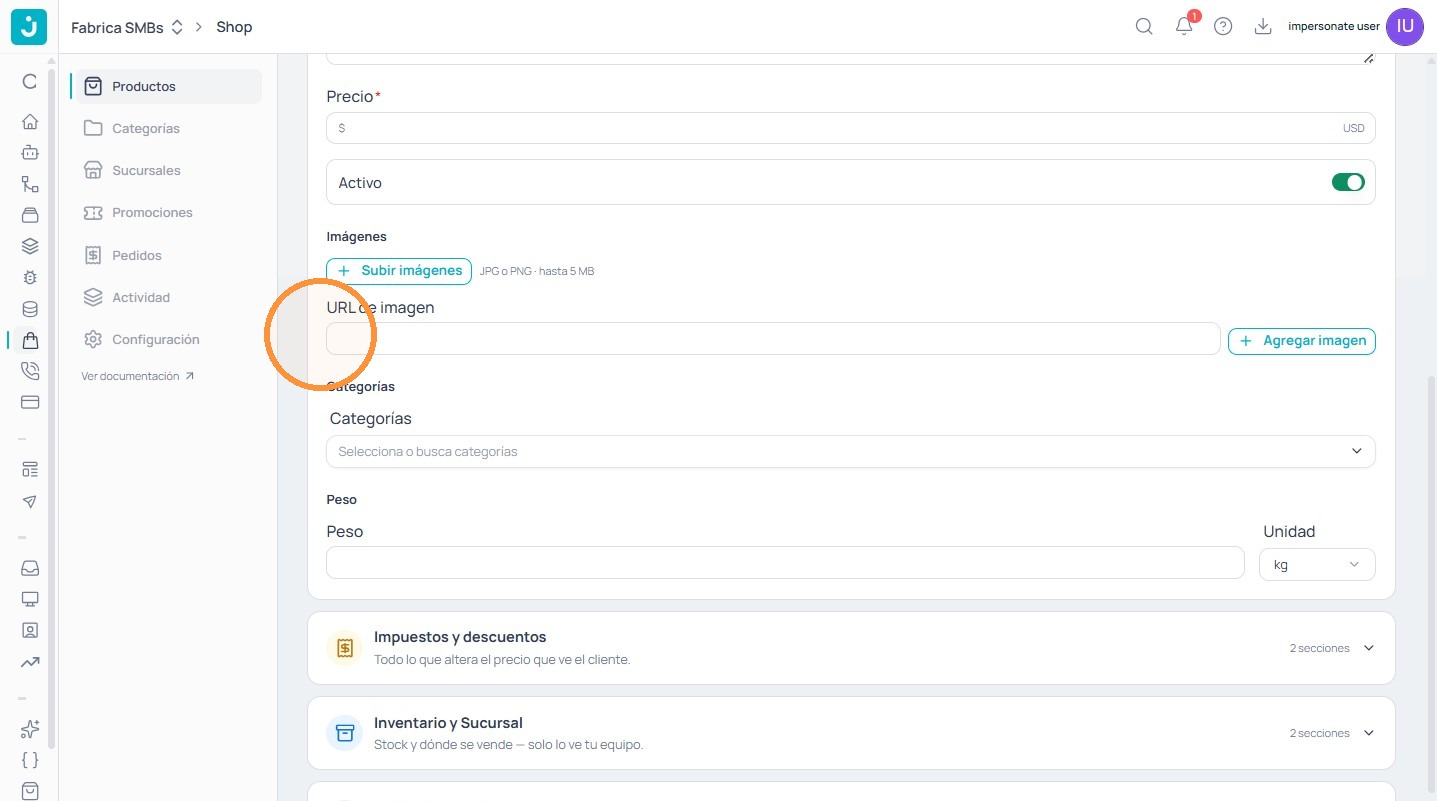
Task: Toggle the Activo switch off
Action: click(x=1348, y=183)
